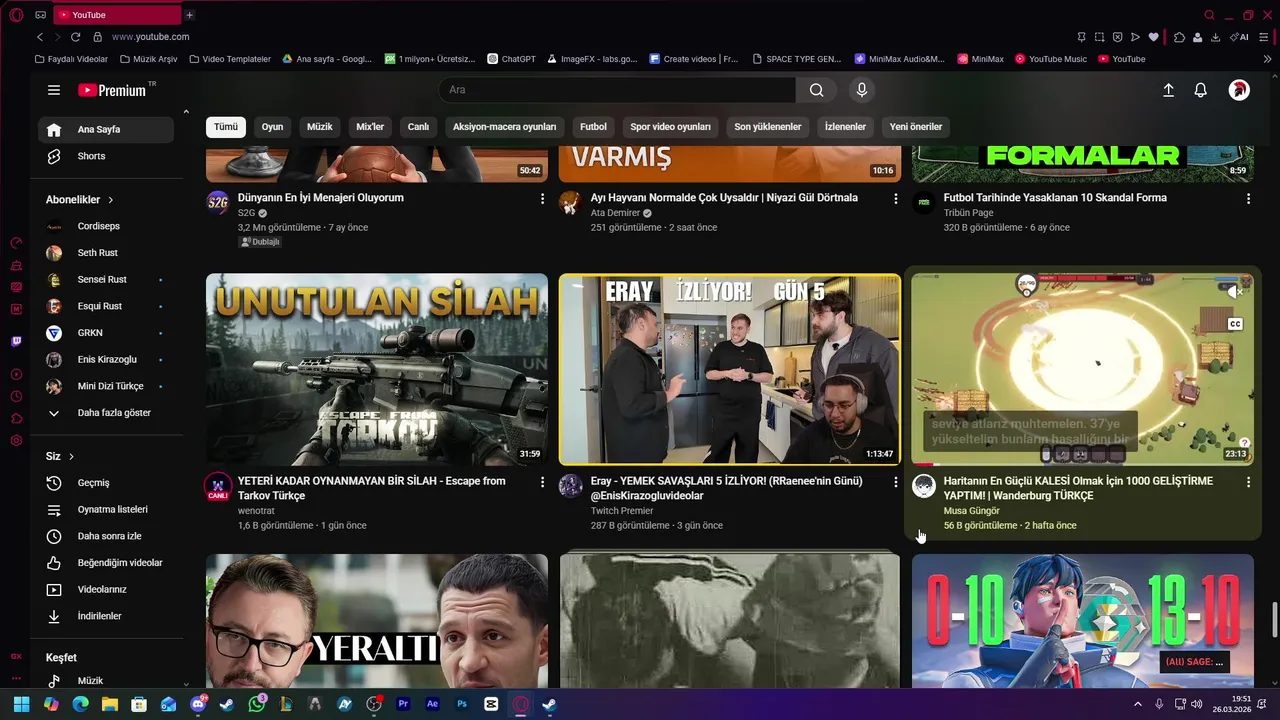1280x720 pixels.
Task: Seek in the Wanderburg preview progress bar
Action: (x=1082, y=465)
